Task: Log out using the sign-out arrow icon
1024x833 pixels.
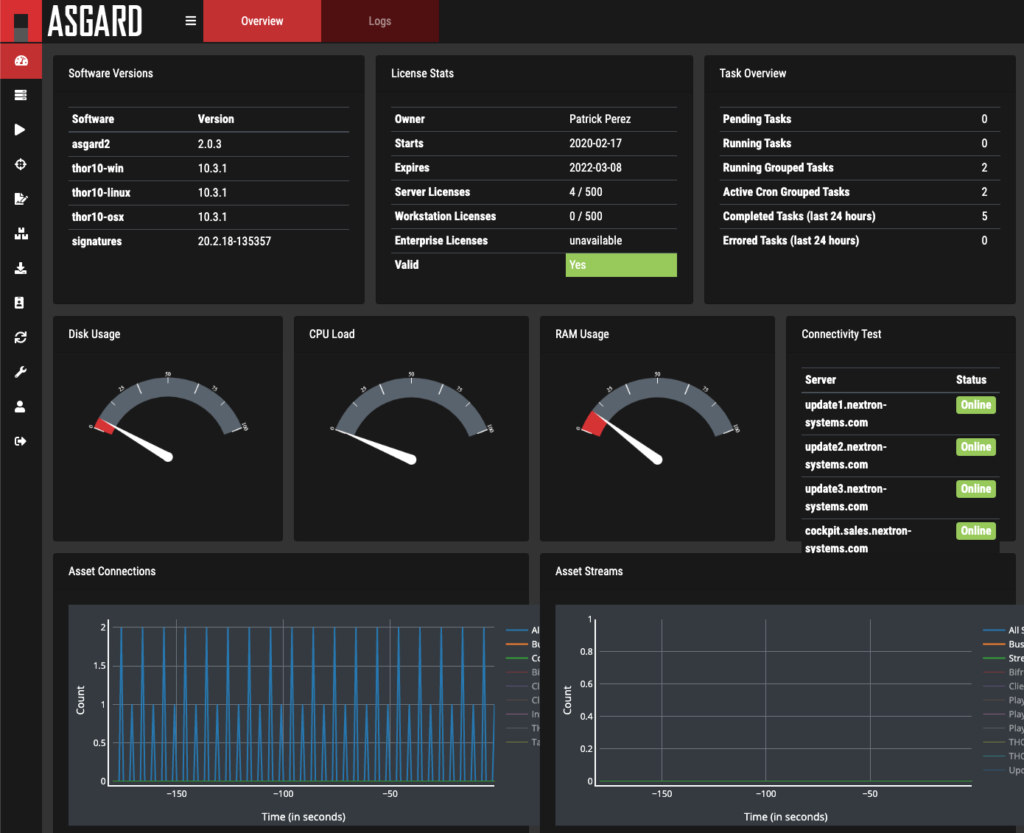Action: click(x=21, y=441)
